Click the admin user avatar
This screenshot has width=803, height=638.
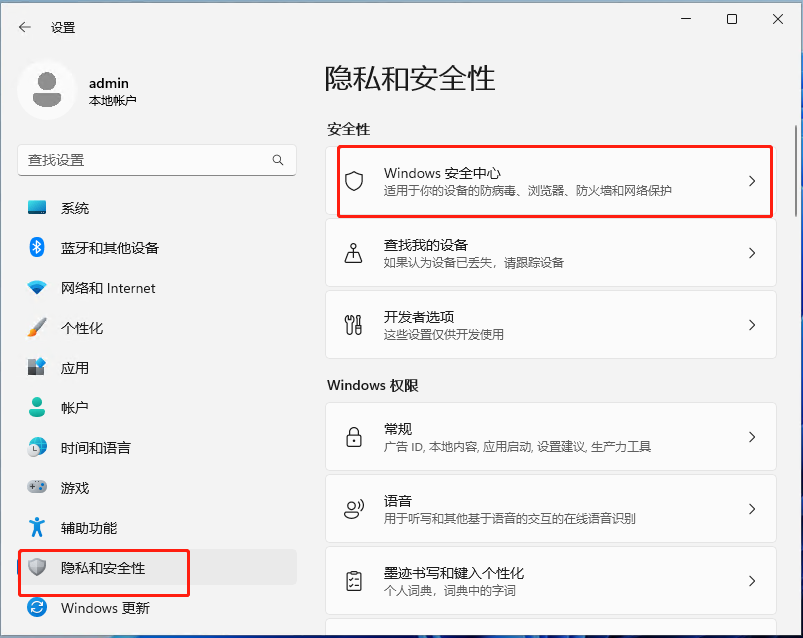point(47,90)
